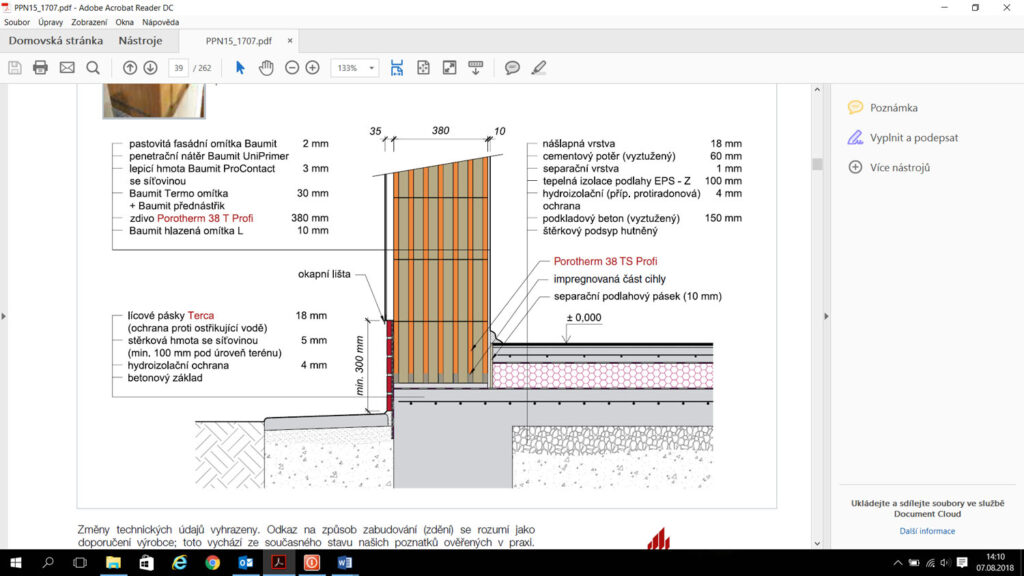Click the Další informace link
1024x576 pixels.
(x=927, y=531)
